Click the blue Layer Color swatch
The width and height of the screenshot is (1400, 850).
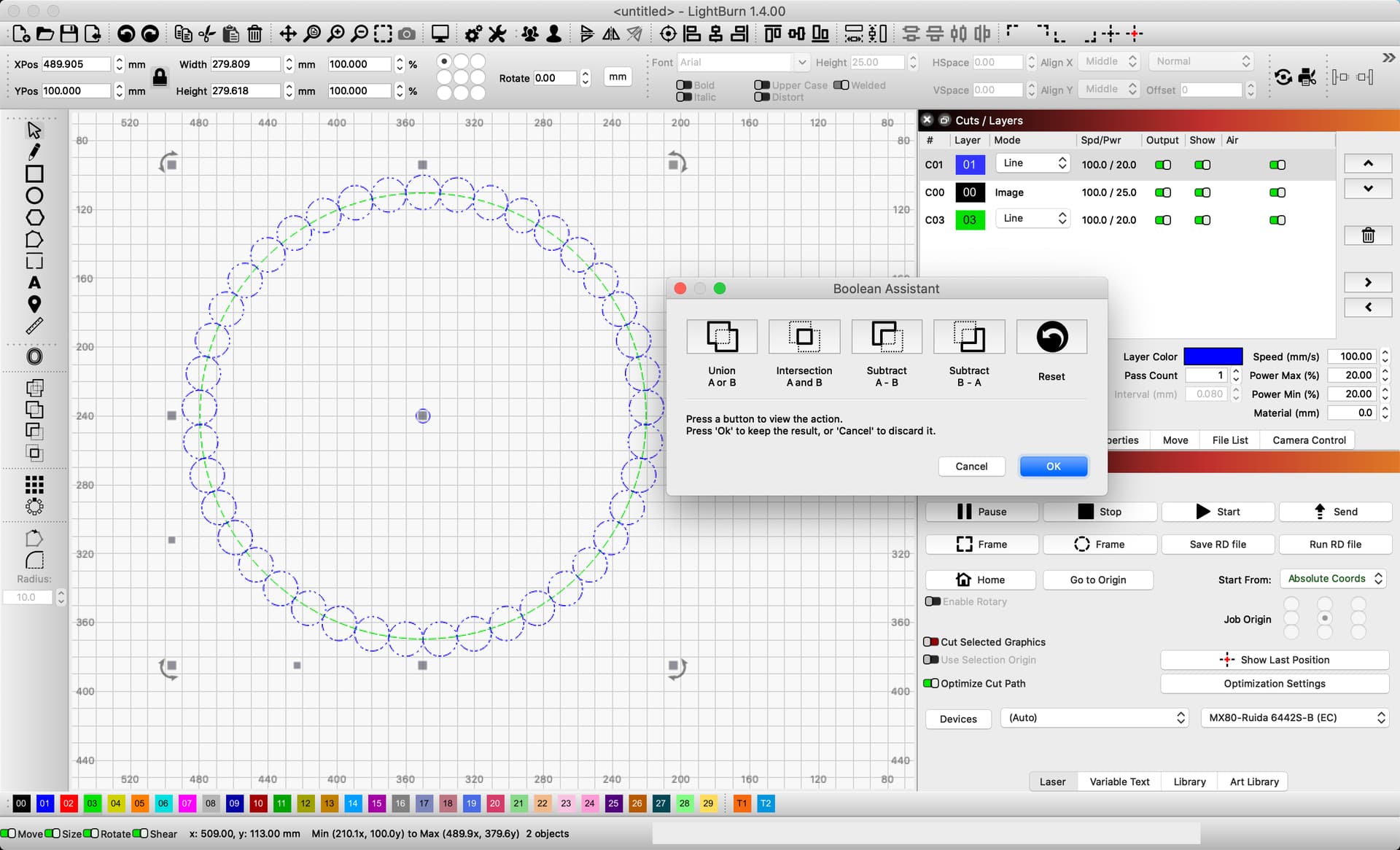[x=1213, y=356]
